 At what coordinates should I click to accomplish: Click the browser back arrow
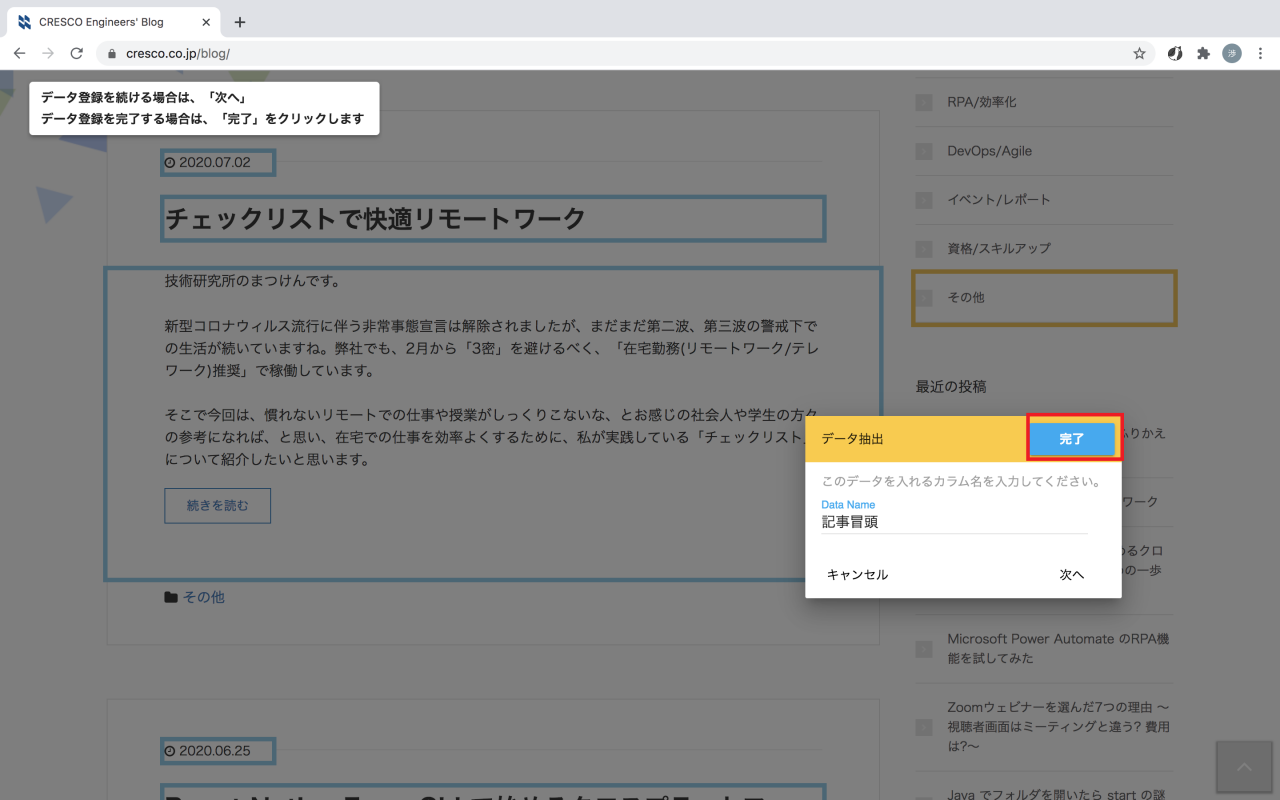point(19,53)
